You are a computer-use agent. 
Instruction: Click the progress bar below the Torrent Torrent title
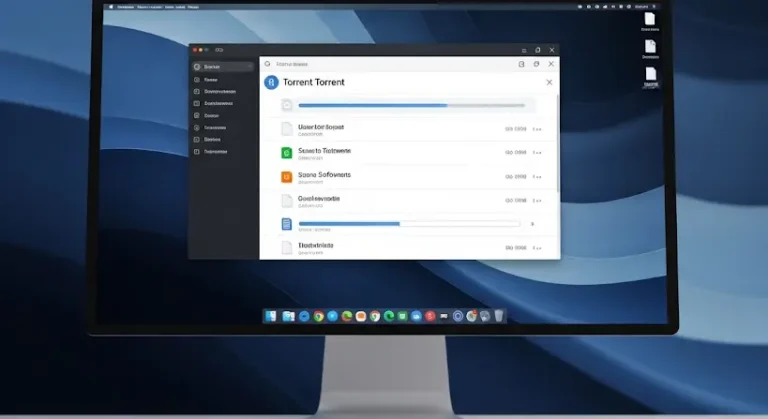[x=411, y=105]
